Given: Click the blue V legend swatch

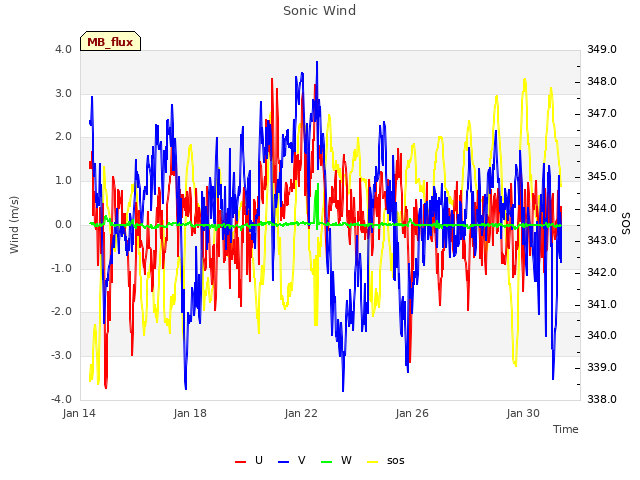Looking at the screenshot, I should [x=283, y=462].
